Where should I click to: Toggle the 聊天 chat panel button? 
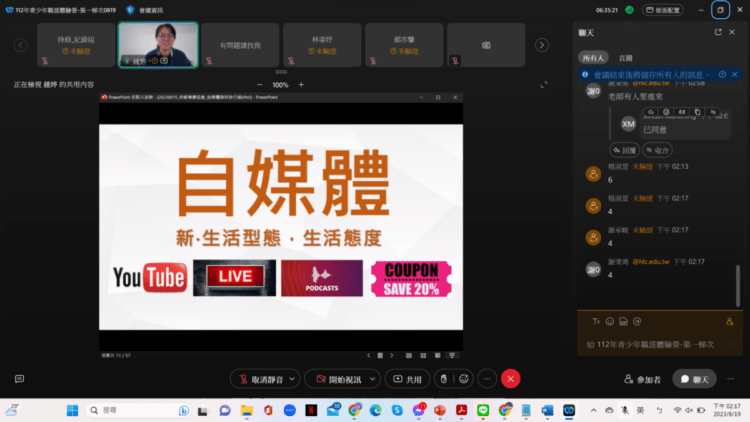(x=695, y=379)
